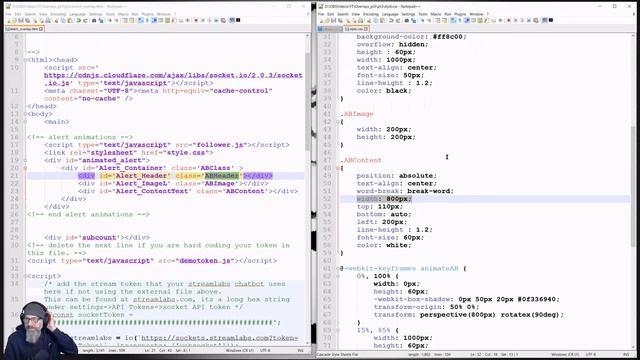640x360 pixels.
Task: Collapse the script block fold on line 33
Action: tap(25, 276)
